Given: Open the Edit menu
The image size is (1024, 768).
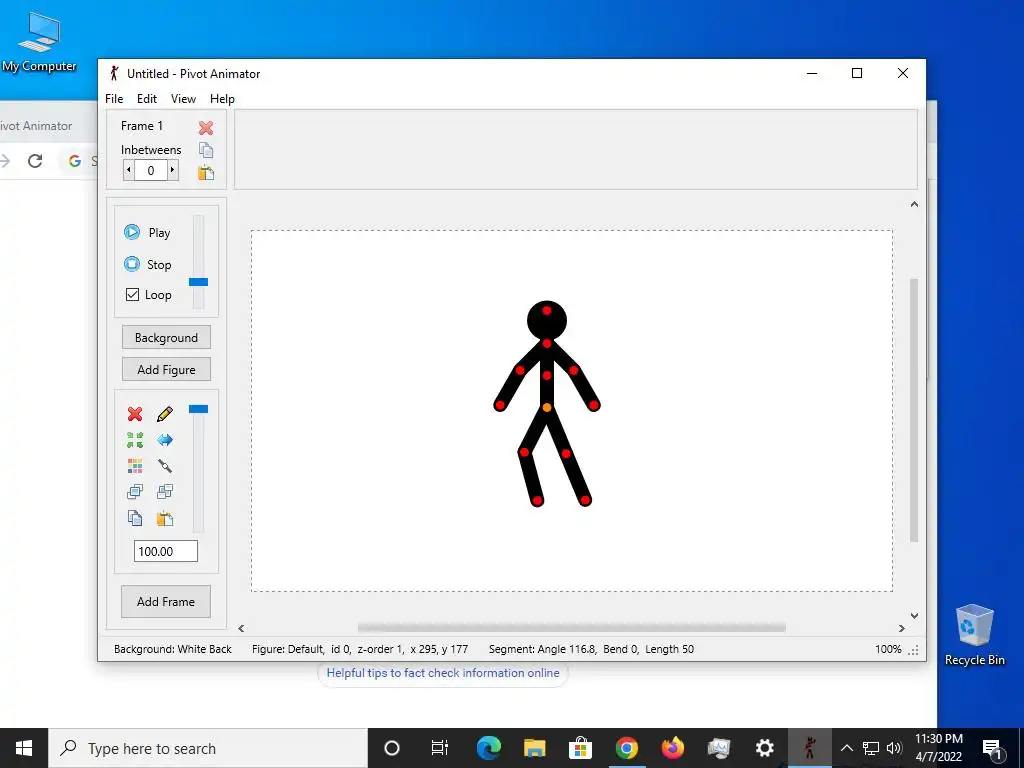Looking at the screenshot, I should pyautogui.click(x=146, y=99).
